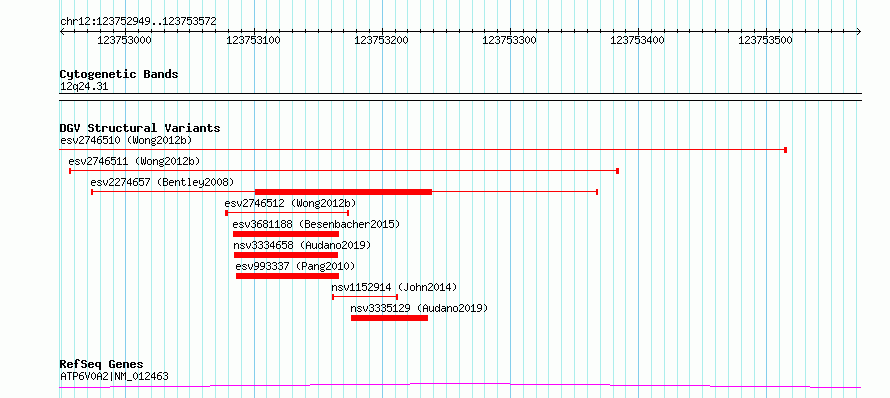Open the esv2746512 (Wong2012b) label
This screenshot has width=890, height=398.
point(290,203)
